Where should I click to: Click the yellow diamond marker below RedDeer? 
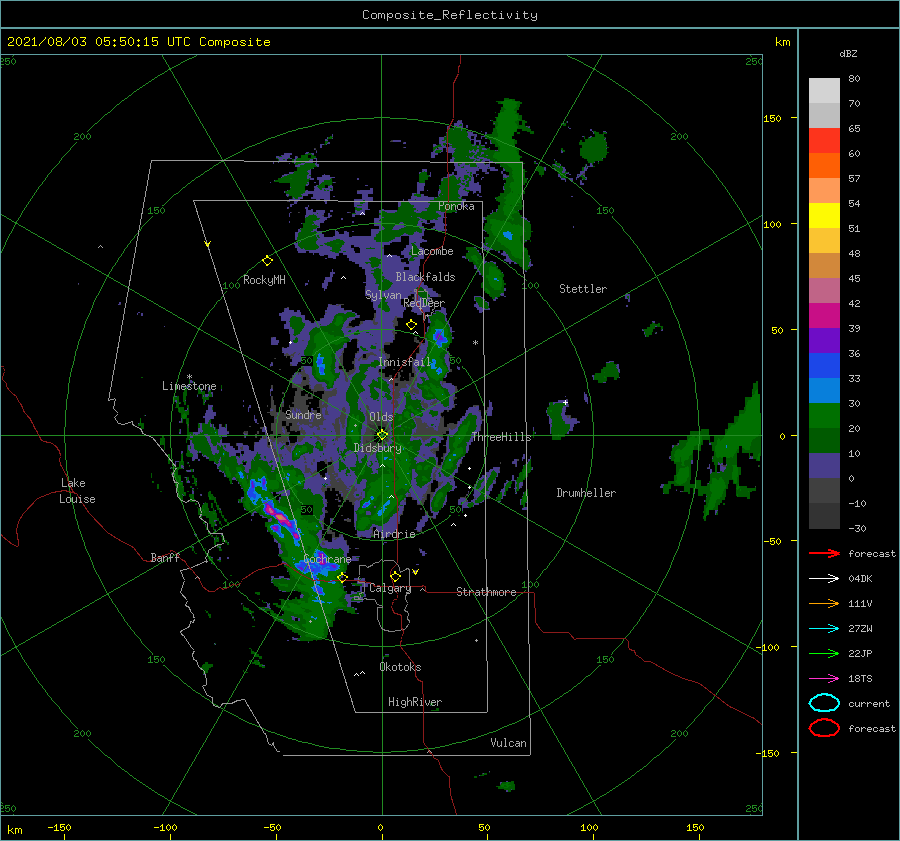pyautogui.click(x=411, y=325)
